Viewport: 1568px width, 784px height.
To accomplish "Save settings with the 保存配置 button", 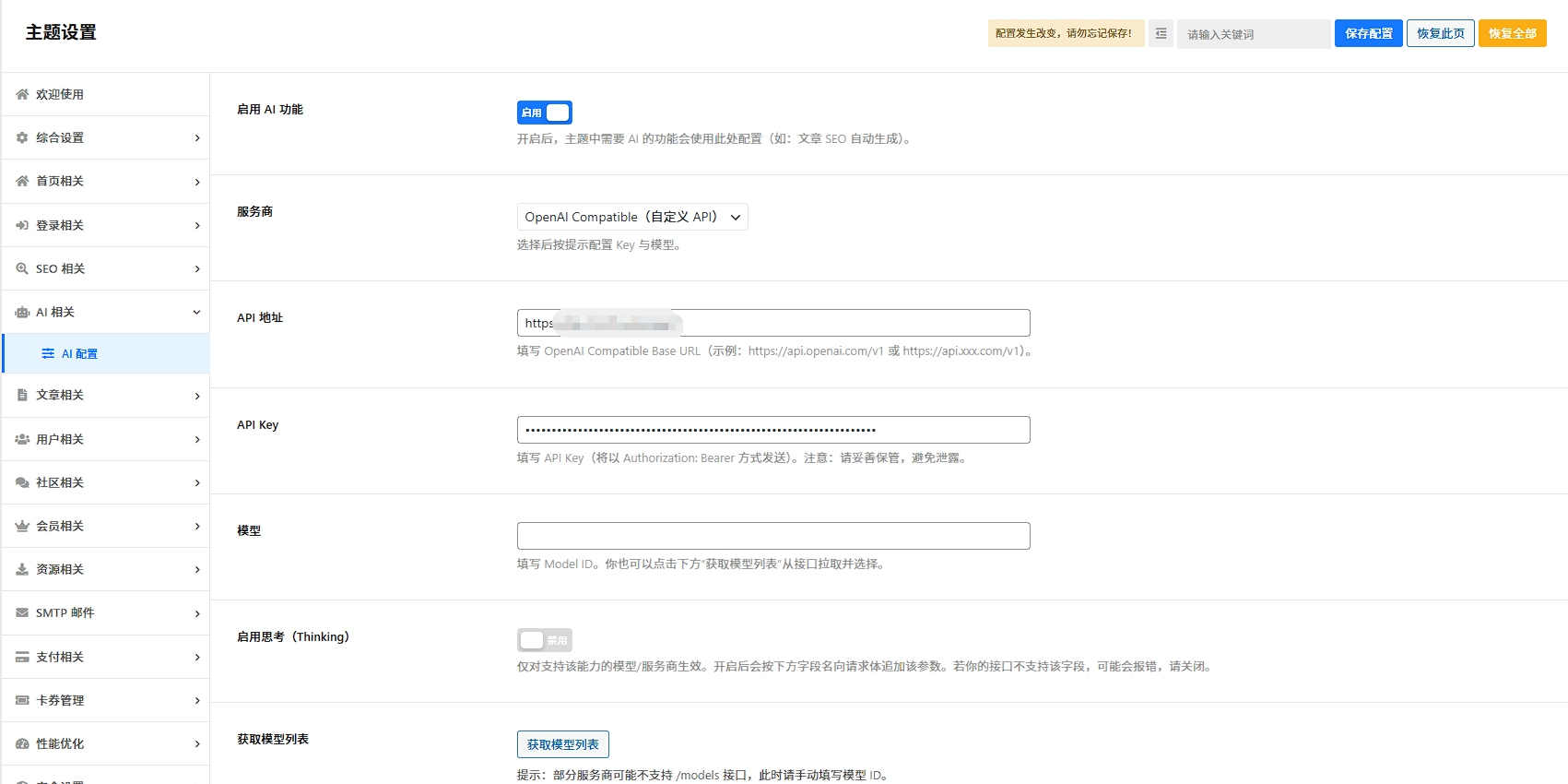I will pyautogui.click(x=1368, y=33).
